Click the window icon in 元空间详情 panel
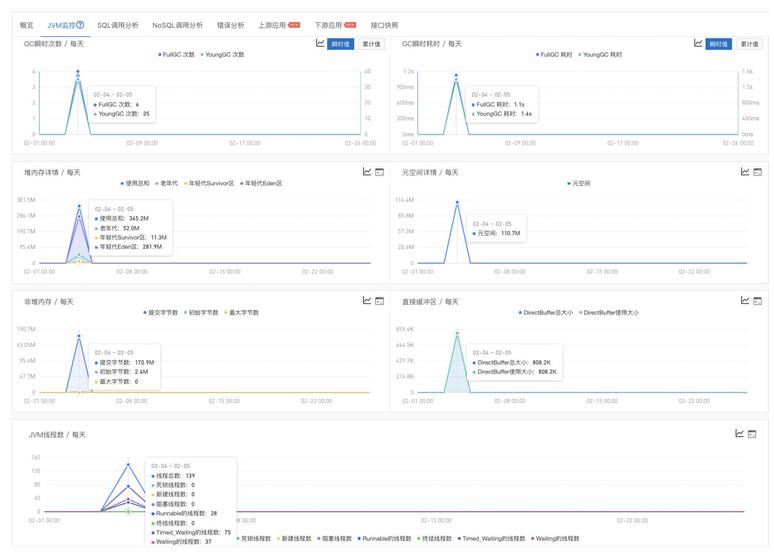The height and width of the screenshot is (556, 774). (757, 172)
